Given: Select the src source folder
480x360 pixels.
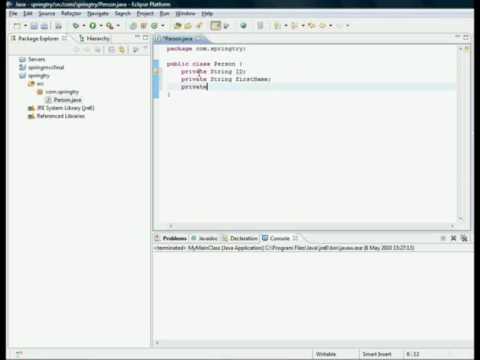Looking at the screenshot, I should 36,84.
